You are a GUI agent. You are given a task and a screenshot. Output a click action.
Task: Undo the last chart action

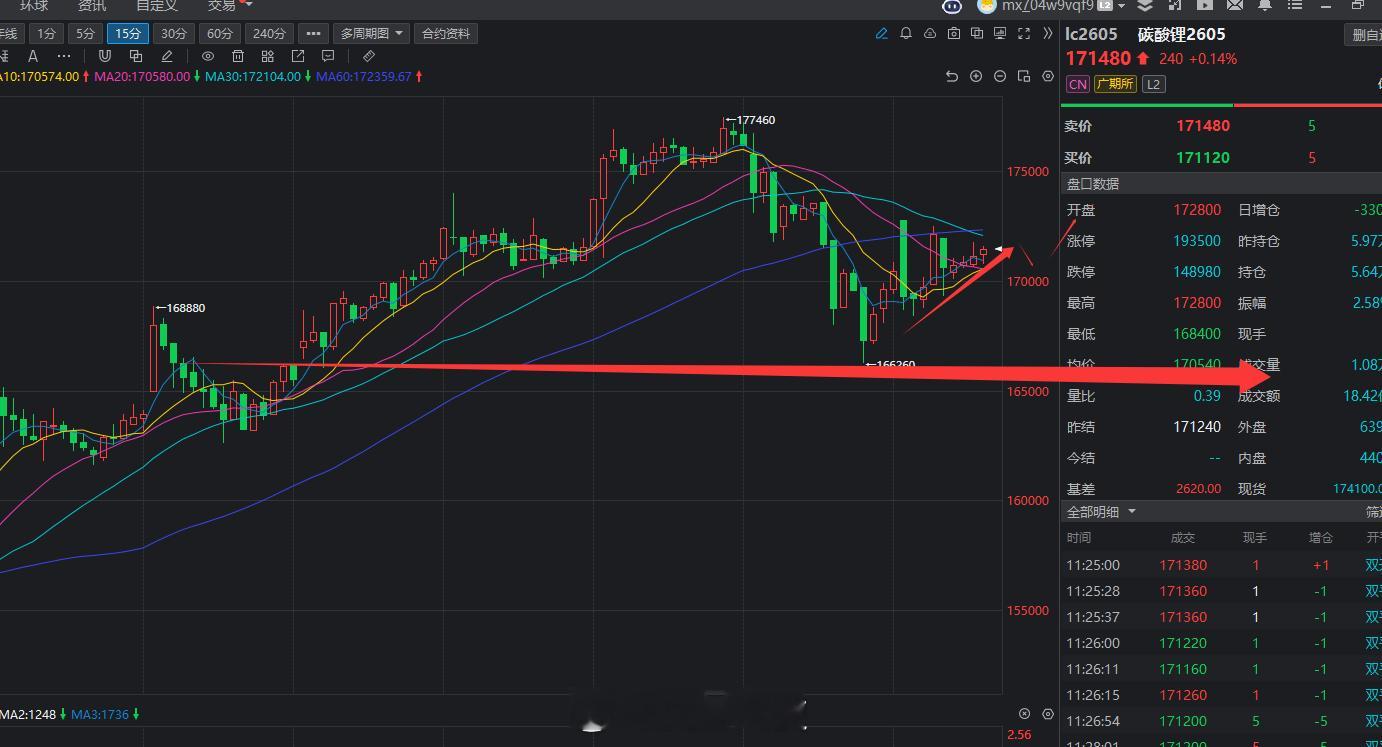[952, 76]
